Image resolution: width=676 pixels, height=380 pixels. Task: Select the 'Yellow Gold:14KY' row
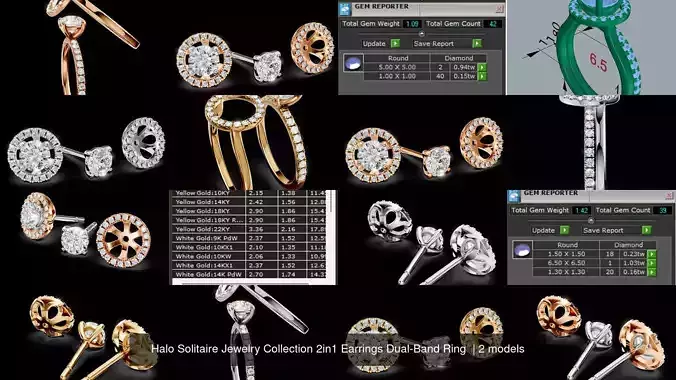point(250,202)
